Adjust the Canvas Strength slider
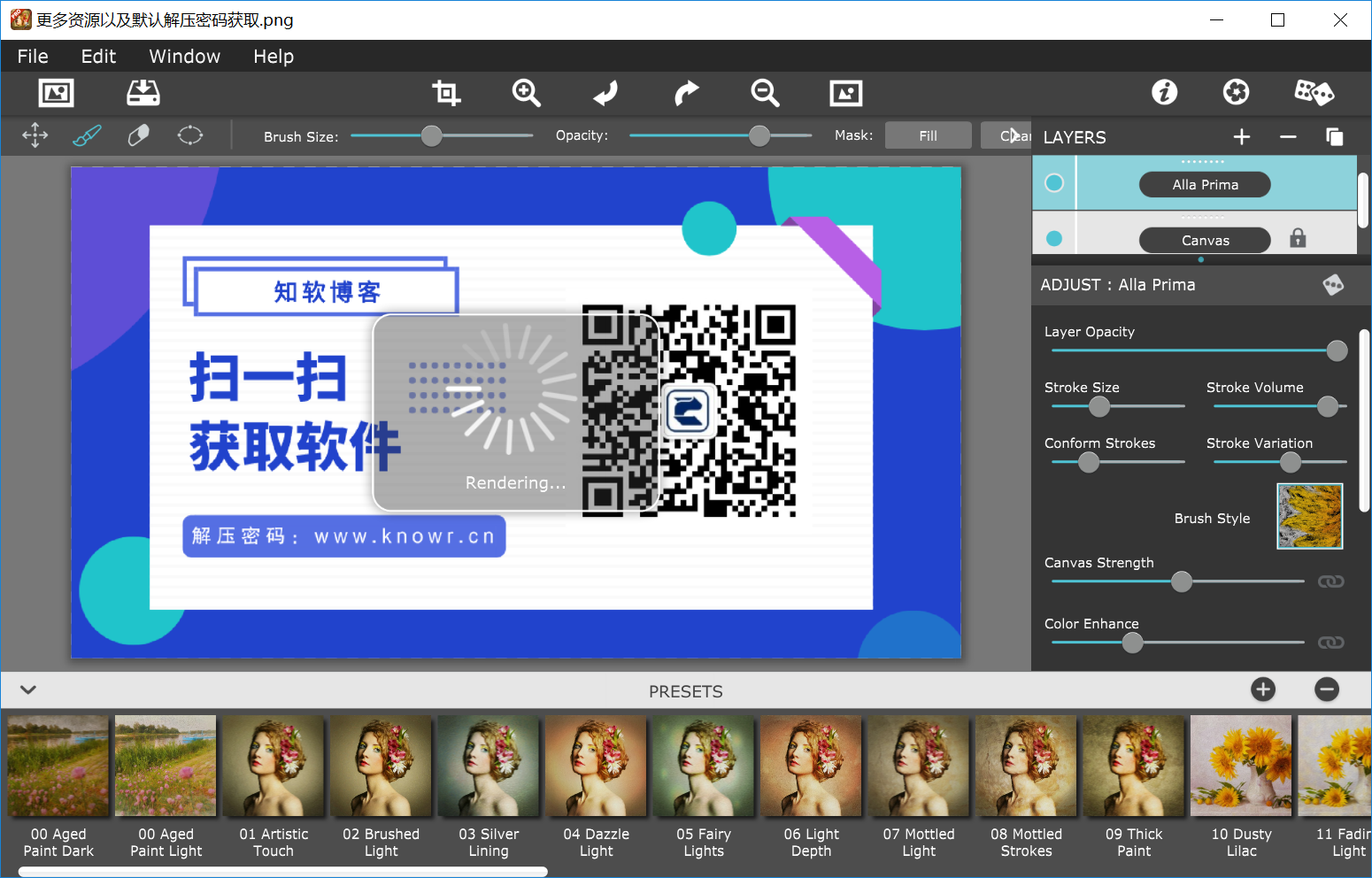Viewport: 1372px width, 878px height. click(x=1178, y=581)
